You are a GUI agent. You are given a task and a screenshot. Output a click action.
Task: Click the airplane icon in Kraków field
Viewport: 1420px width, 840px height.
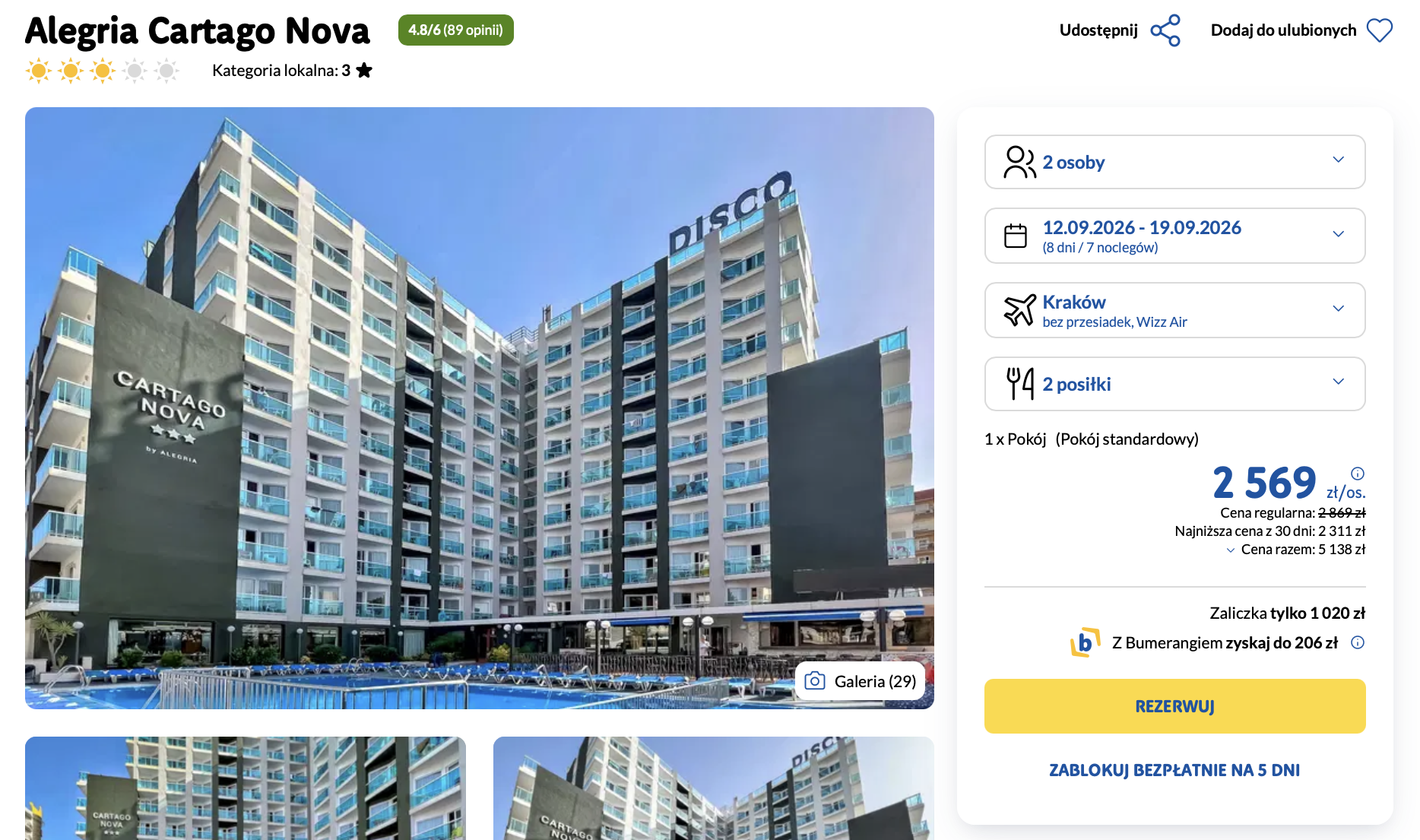tap(1019, 310)
